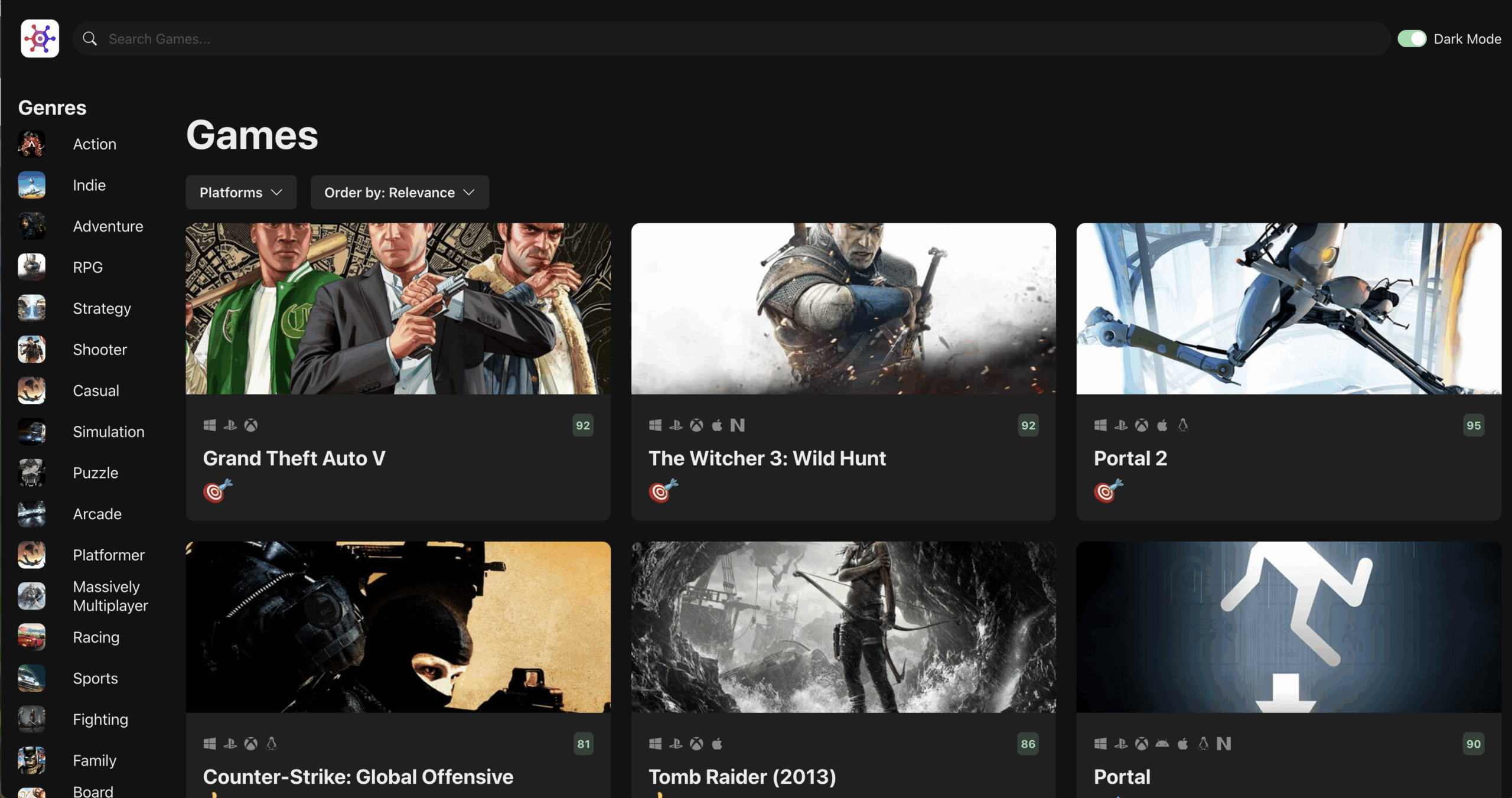The width and height of the screenshot is (1512, 798).
Task: Click the Puzzle genre icon
Action: pyautogui.click(x=31, y=473)
